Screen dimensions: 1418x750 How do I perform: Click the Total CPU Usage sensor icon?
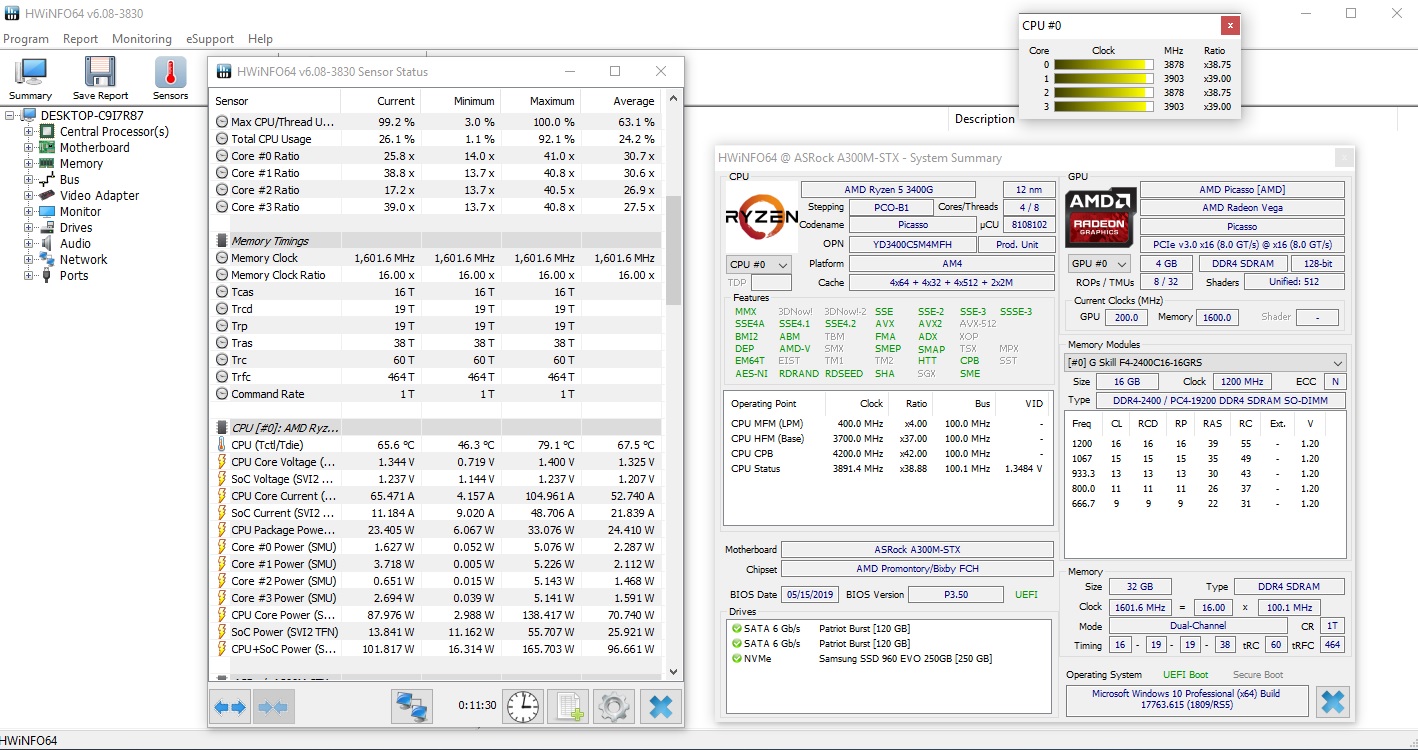[x=222, y=139]
